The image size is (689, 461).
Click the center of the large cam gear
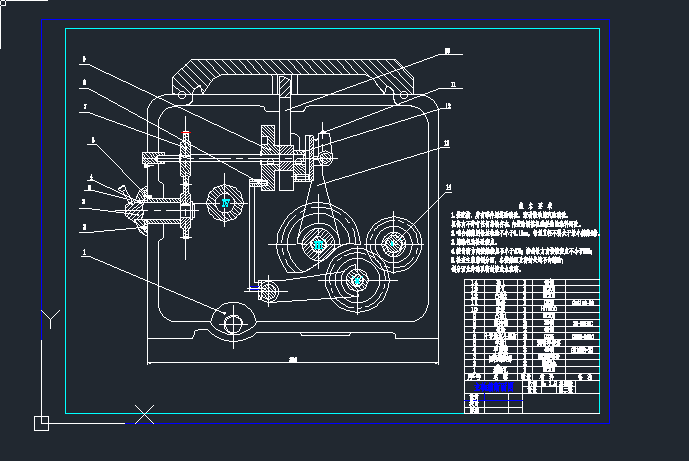318,243
